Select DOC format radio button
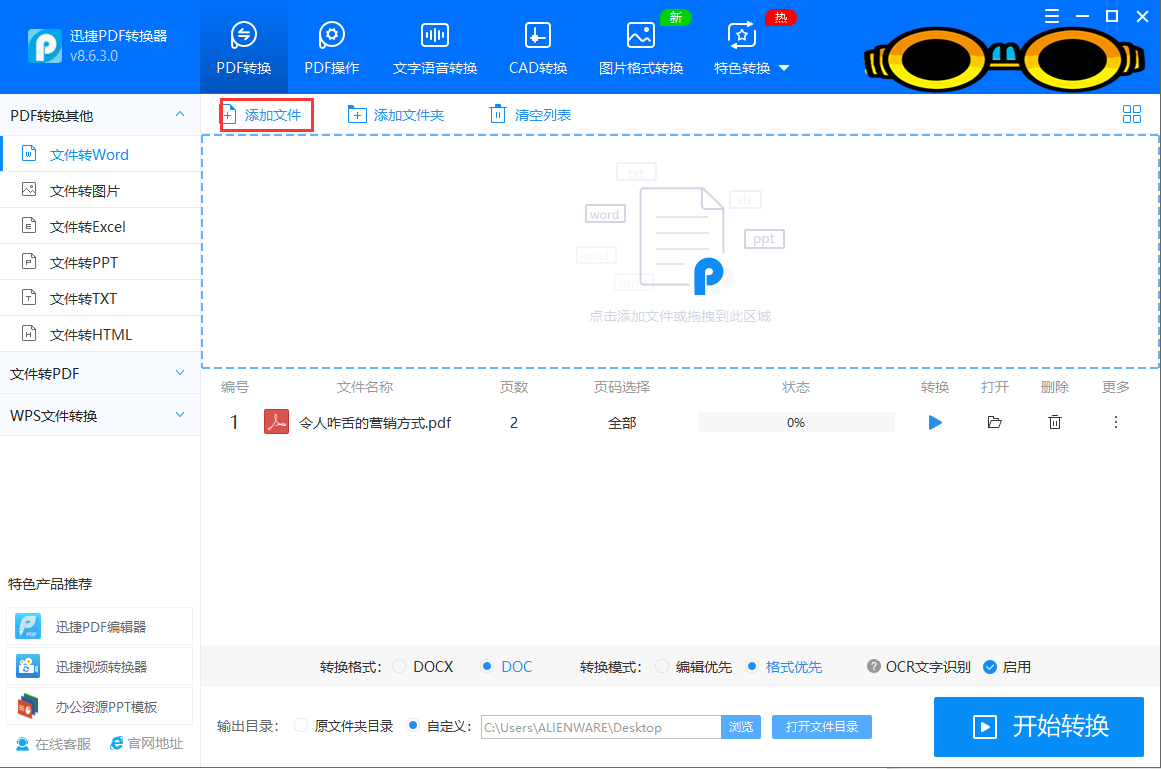 [x=486, y=666]
